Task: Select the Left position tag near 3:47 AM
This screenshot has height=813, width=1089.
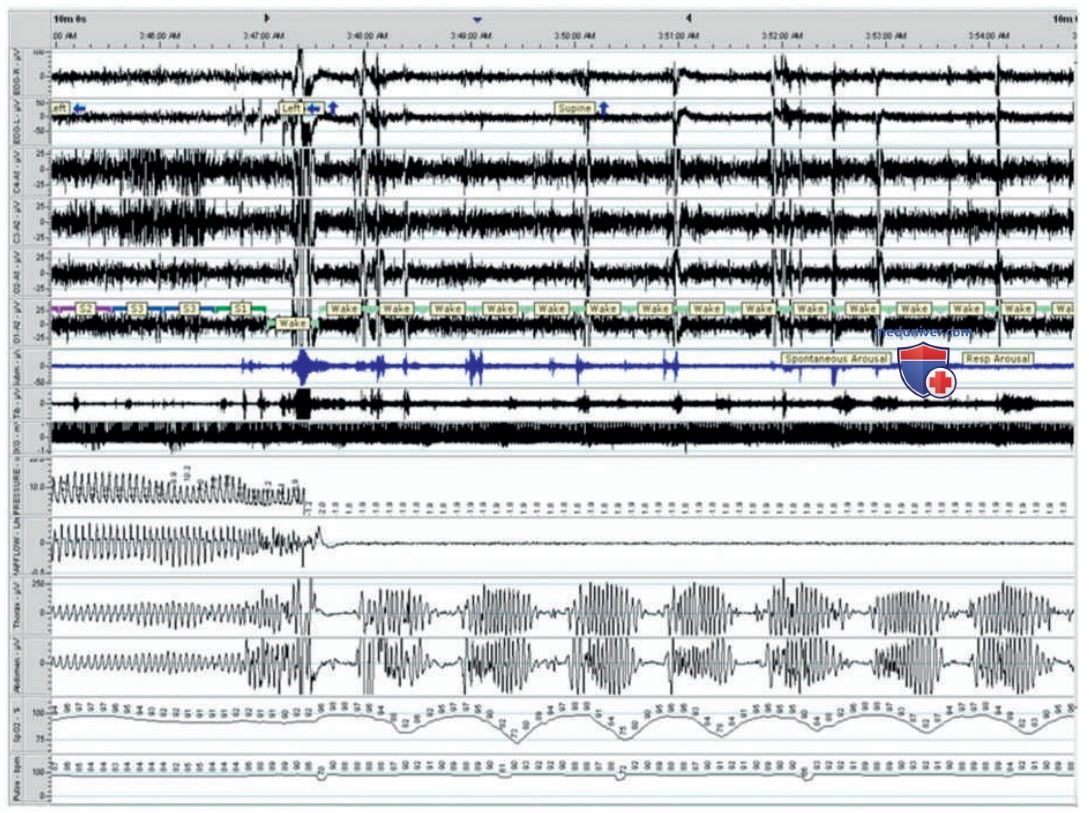Action: pos(292,108)
